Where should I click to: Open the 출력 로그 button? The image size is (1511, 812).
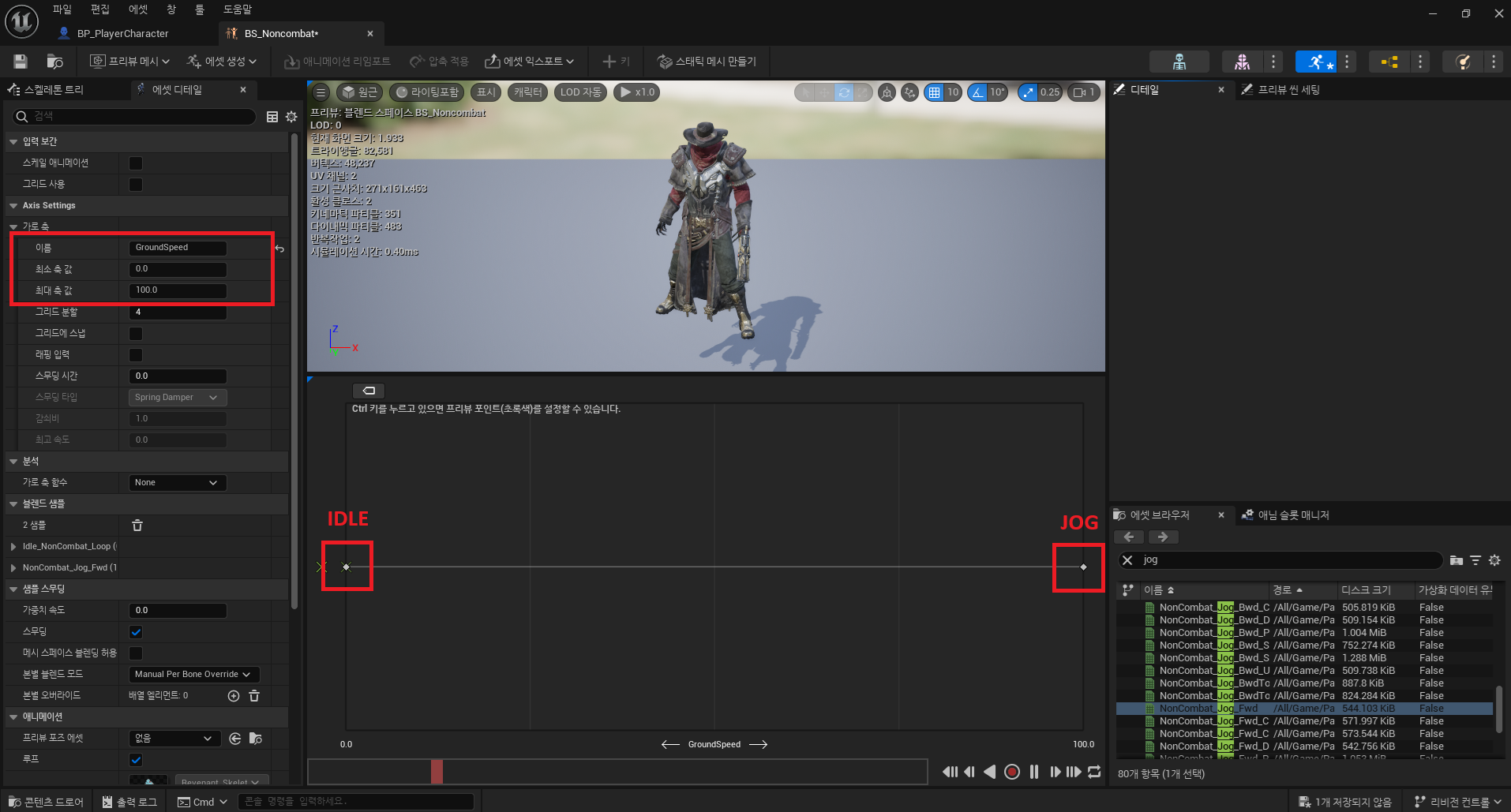click(129, 802)
